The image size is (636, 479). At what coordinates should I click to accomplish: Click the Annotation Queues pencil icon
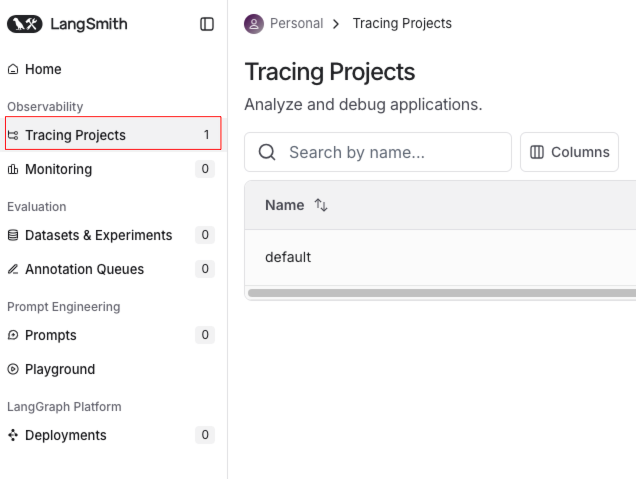click(x=13, y=270)
